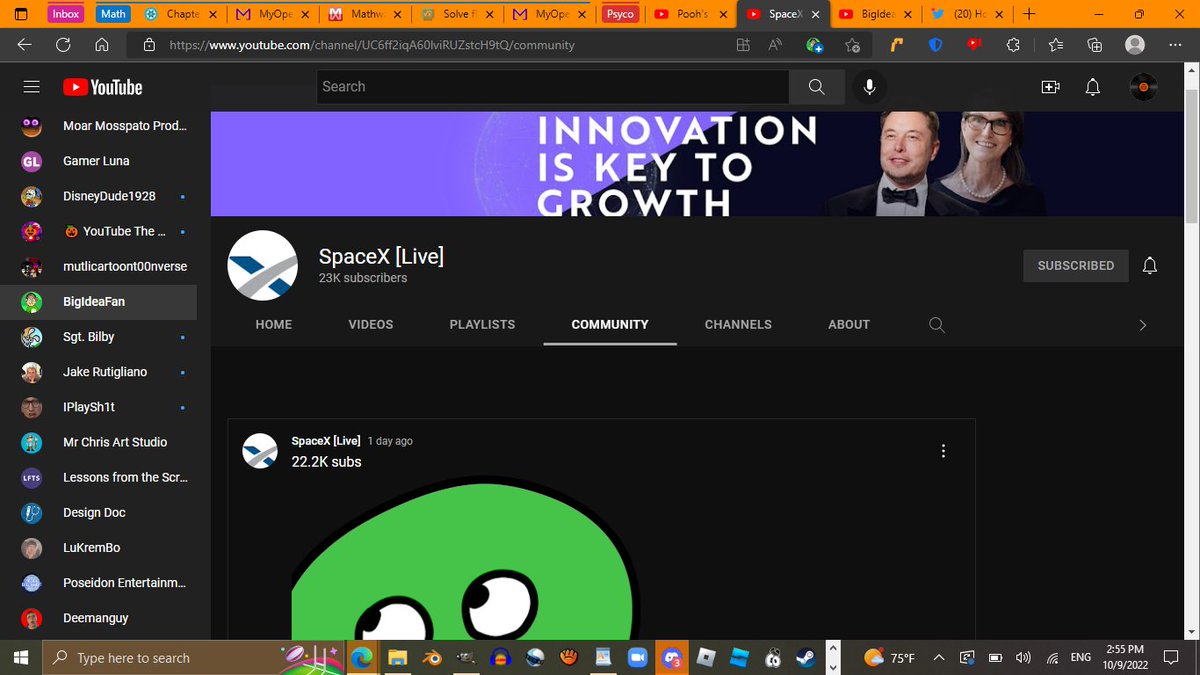Viewport: 1200px width, 675px height.
Task: Switch to the HOME channel tab
Action: 274,324
